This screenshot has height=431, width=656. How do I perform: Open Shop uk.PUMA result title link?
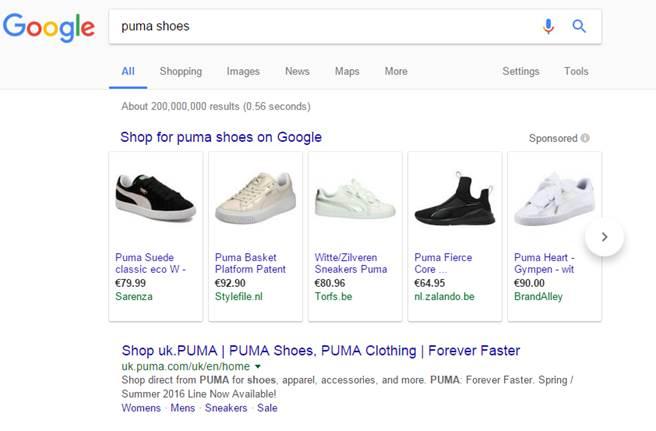(x=320, y=351)
